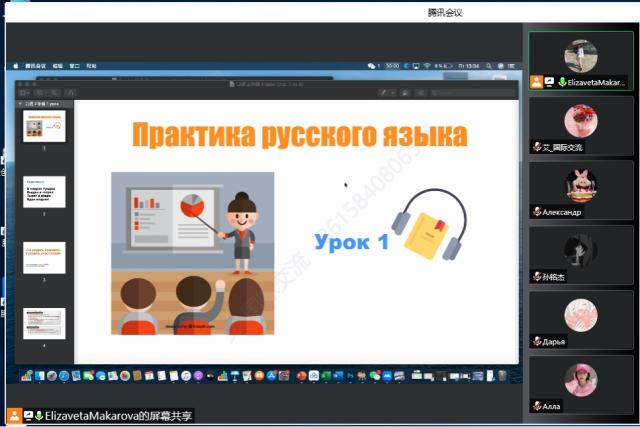Open the 腾讯会议 menu in the macOS menu bar
640x427 pixels.
tap(35, 66)
